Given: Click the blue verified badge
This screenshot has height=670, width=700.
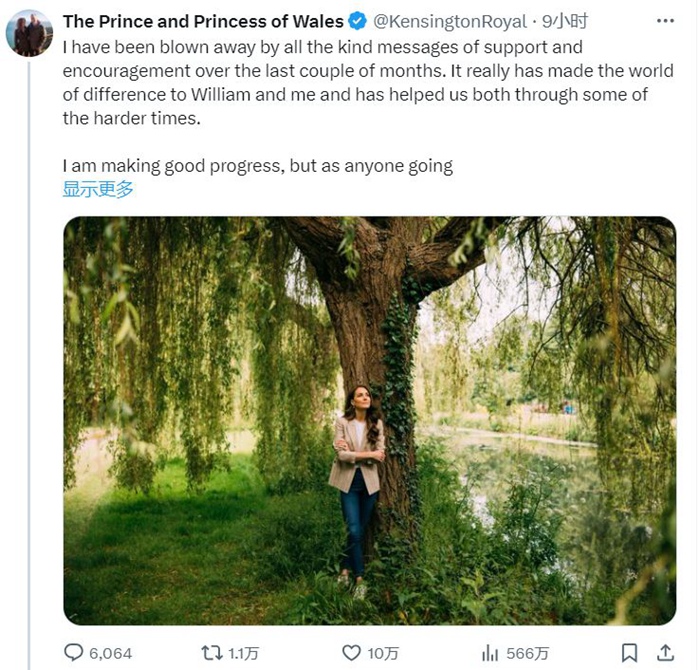Looking at the screenshot, I should pos(358,21).
